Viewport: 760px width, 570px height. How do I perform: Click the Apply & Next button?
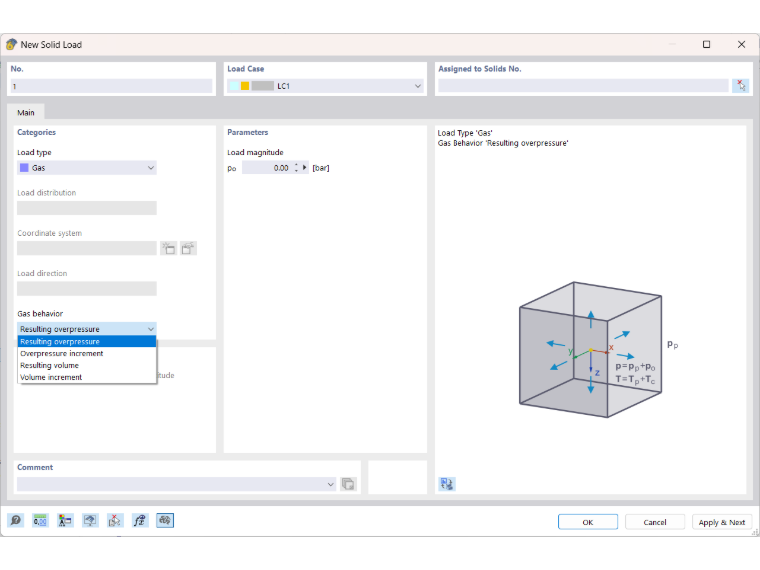coord(722,522)
